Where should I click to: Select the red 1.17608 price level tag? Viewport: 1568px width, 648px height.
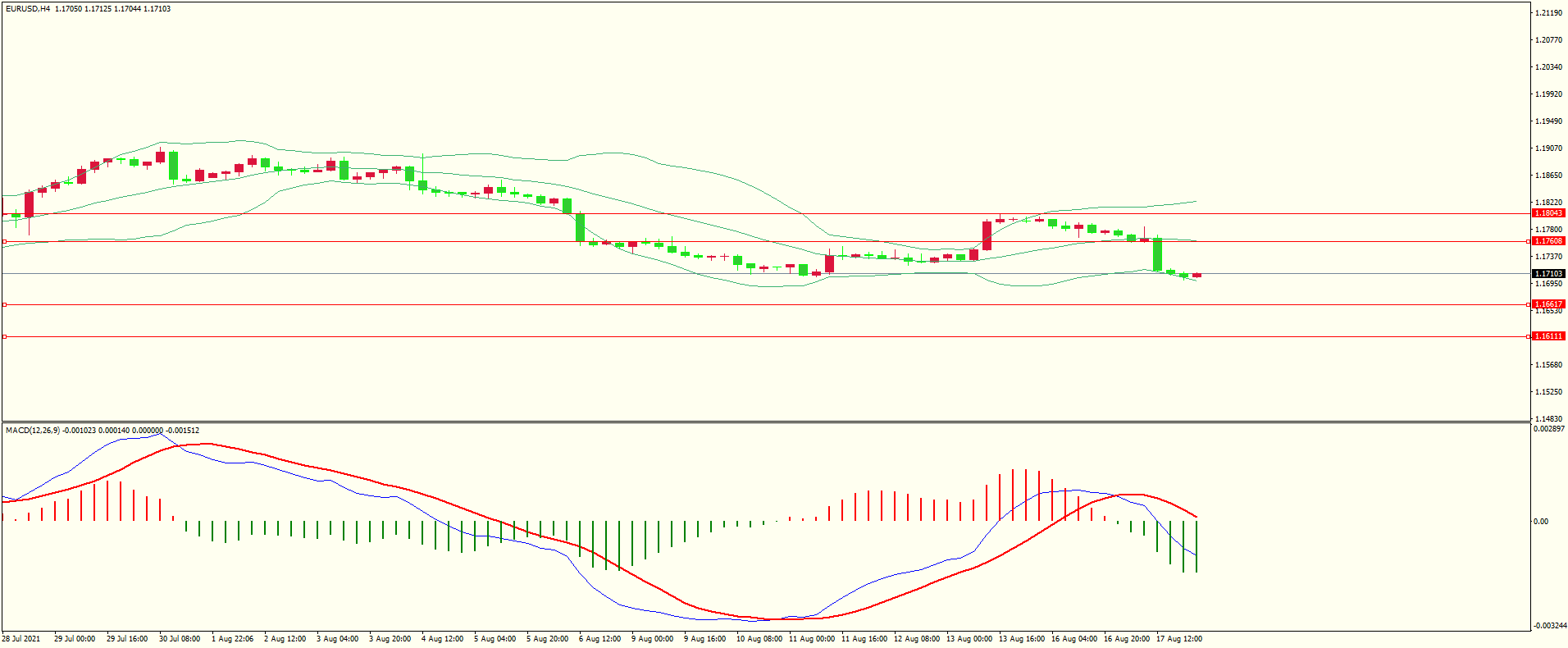1548,241
